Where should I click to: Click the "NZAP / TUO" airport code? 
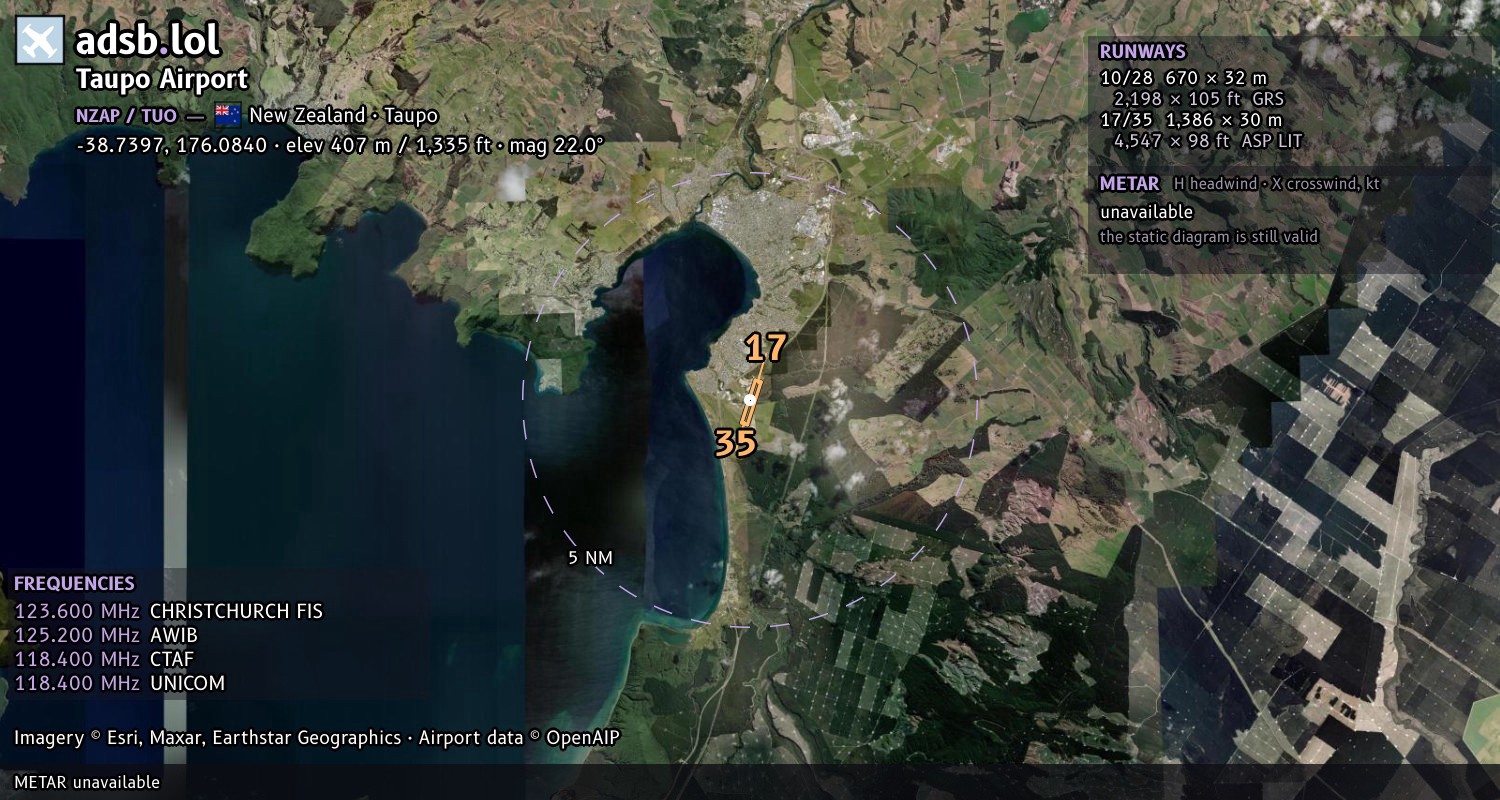[126, 115]
